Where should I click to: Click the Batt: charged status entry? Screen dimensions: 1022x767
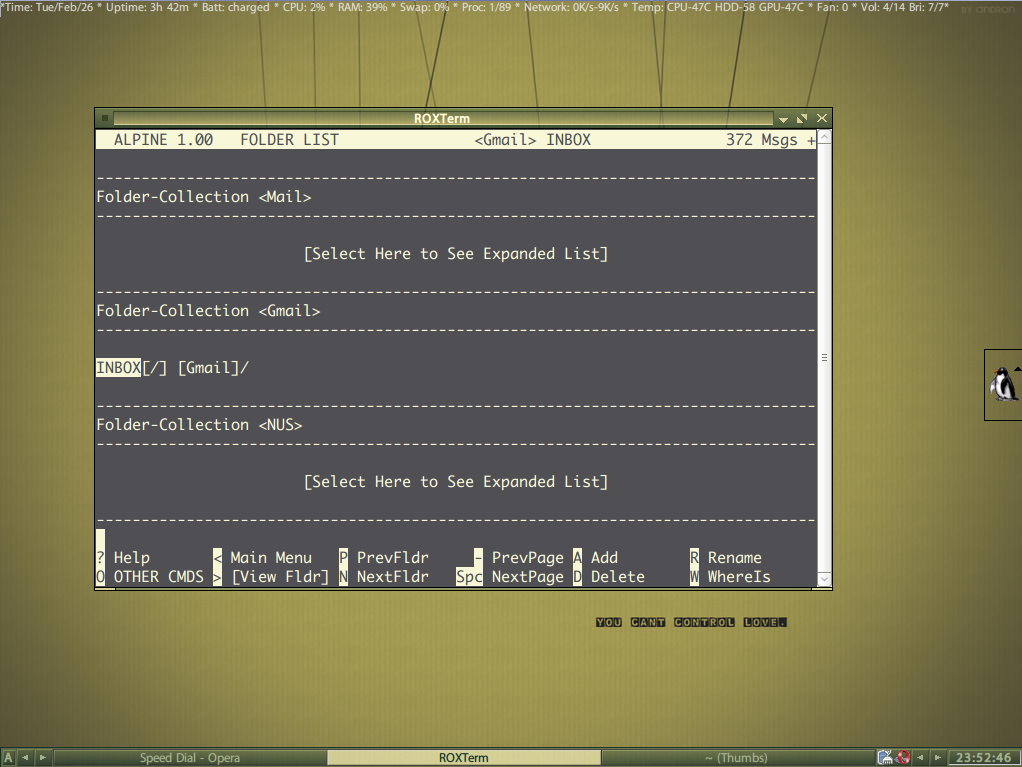235,7
